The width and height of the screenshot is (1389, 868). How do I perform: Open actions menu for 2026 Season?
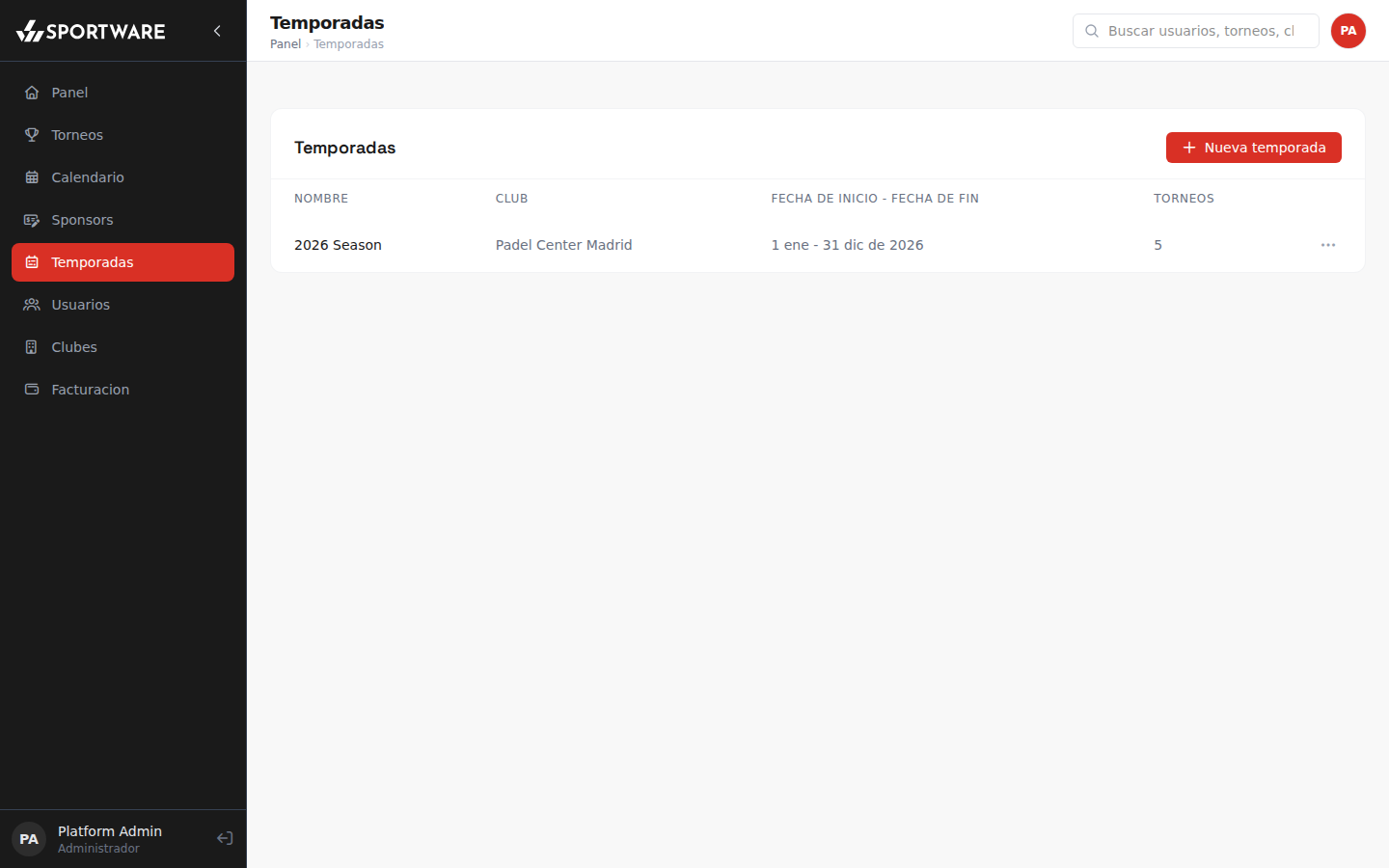[x=1328, y=245]
